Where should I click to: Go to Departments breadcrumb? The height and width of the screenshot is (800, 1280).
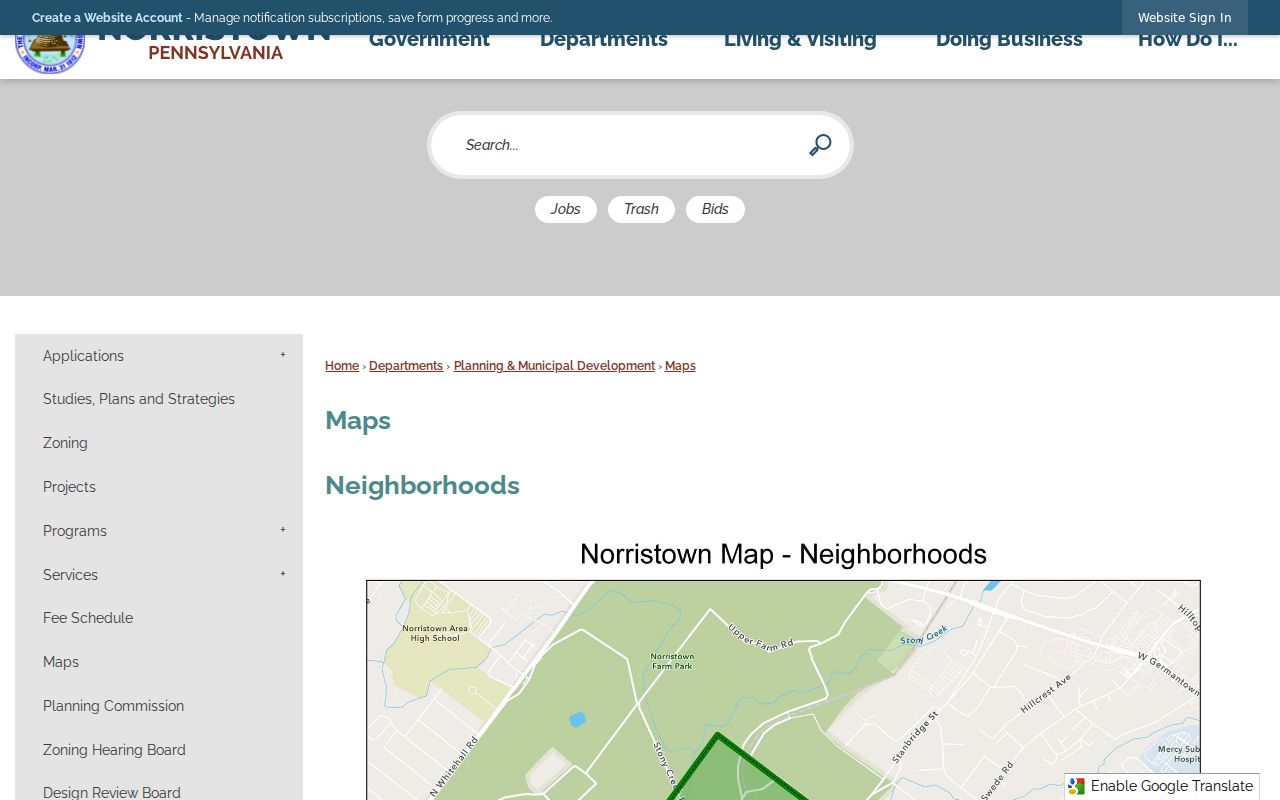[406, 366]
